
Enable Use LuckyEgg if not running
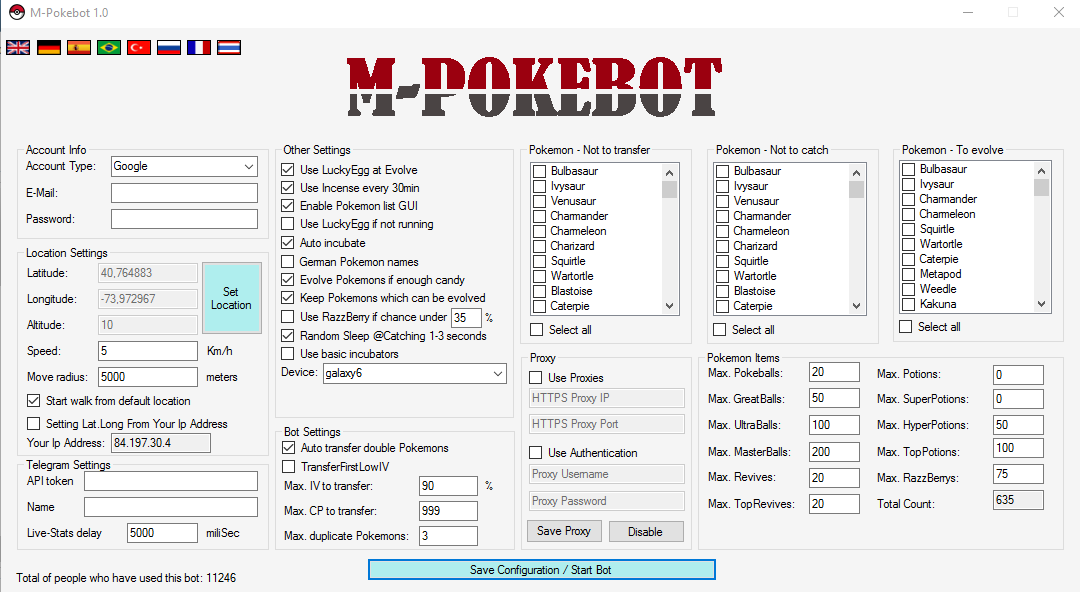pyautogui.click(x=288, y=224)
